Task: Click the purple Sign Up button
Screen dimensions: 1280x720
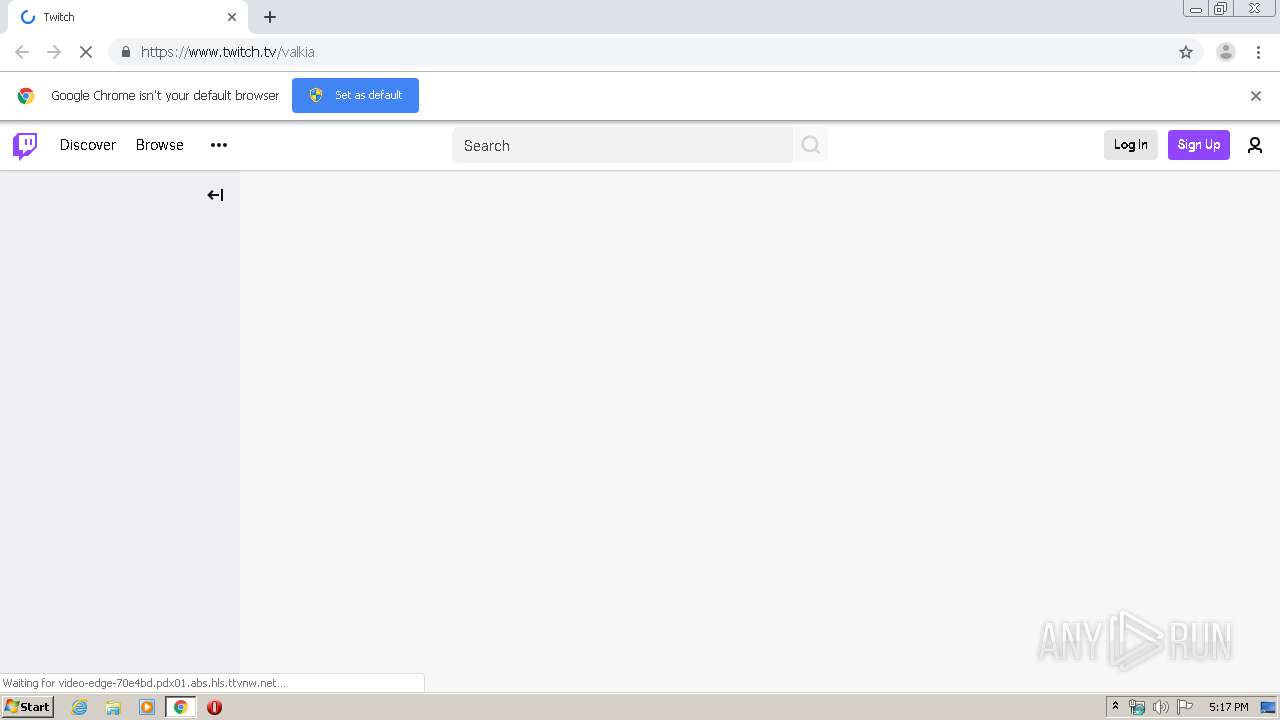Action: tap(1199, 145)
